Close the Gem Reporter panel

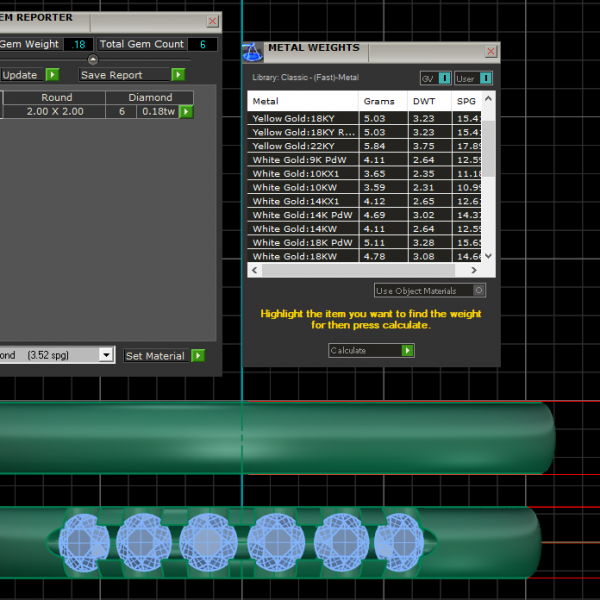pyautogui.click(x=212, y=20)
